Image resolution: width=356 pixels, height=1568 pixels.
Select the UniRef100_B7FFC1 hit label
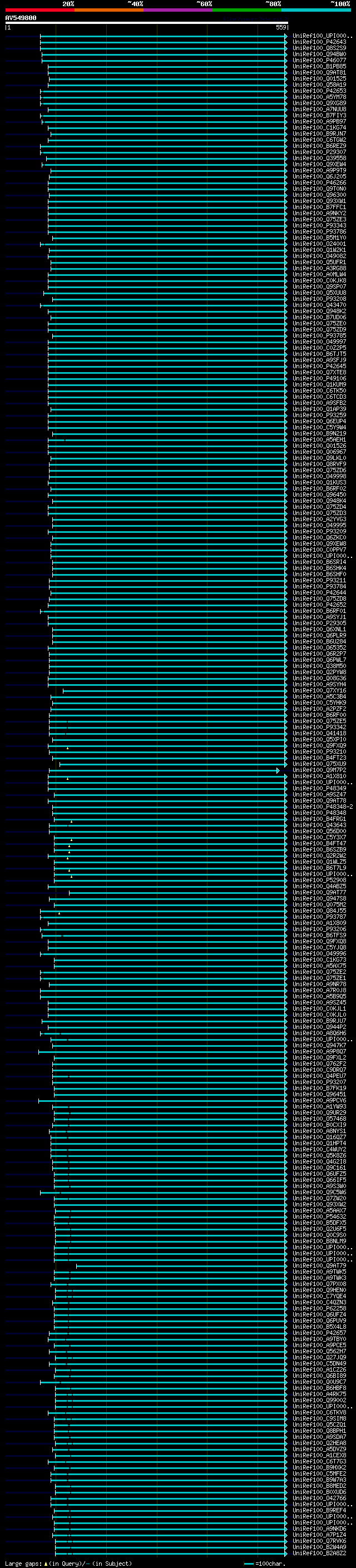(319, 207)
